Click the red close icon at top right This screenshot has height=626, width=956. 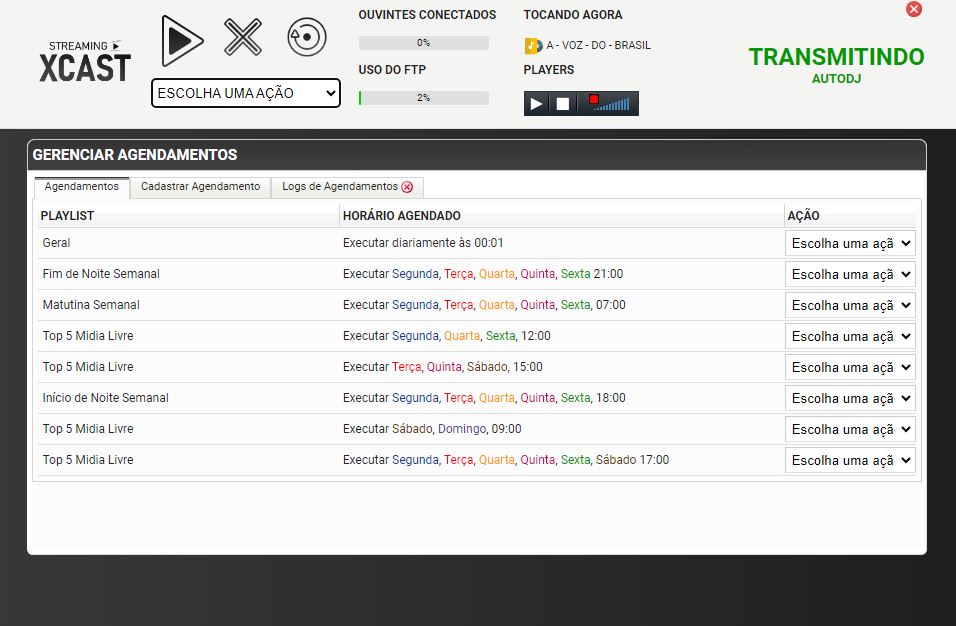[x=913, y=9]
